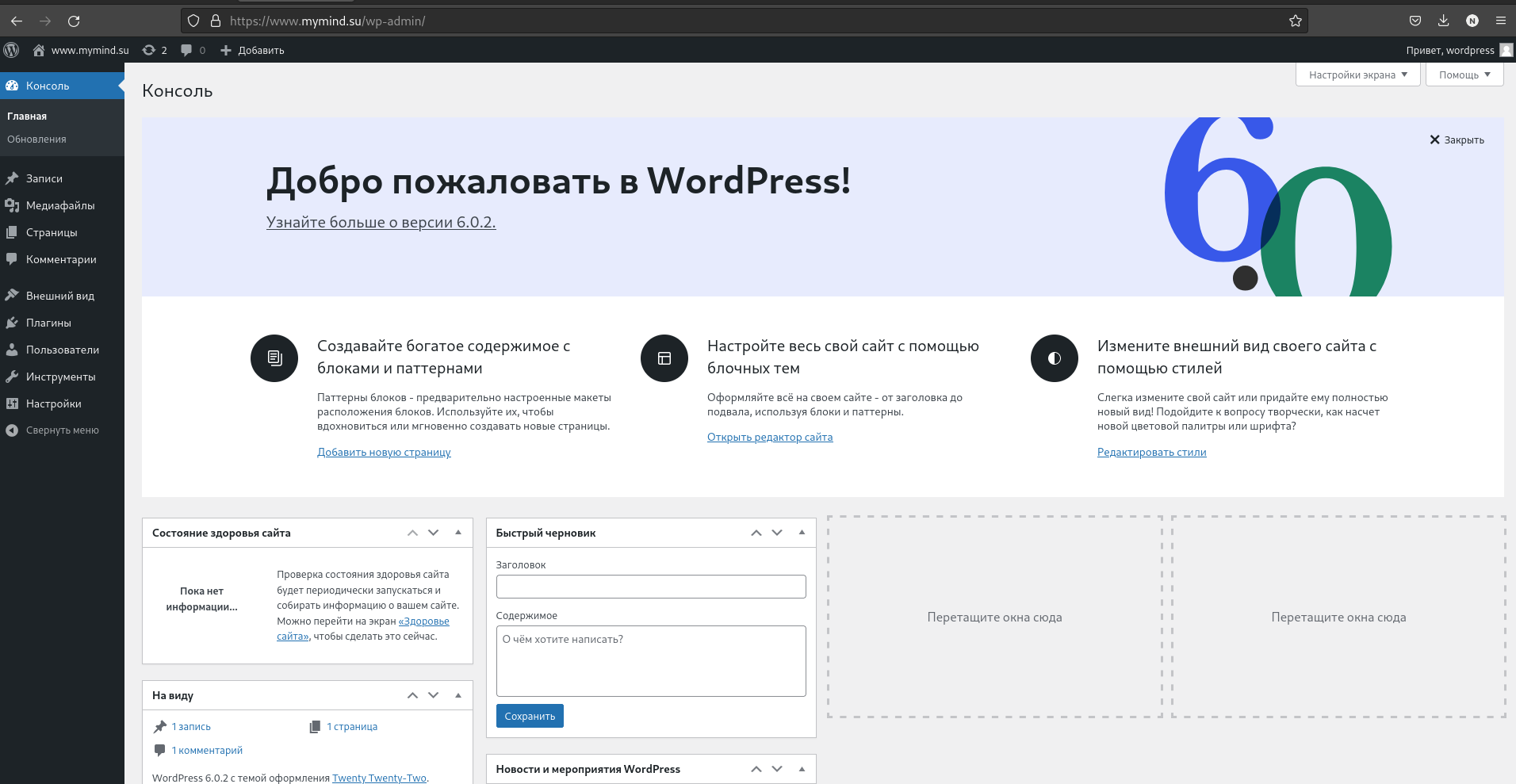Expand Помощь dropdown
The height and width of the screenshot is (784, 1516).
1464,75
